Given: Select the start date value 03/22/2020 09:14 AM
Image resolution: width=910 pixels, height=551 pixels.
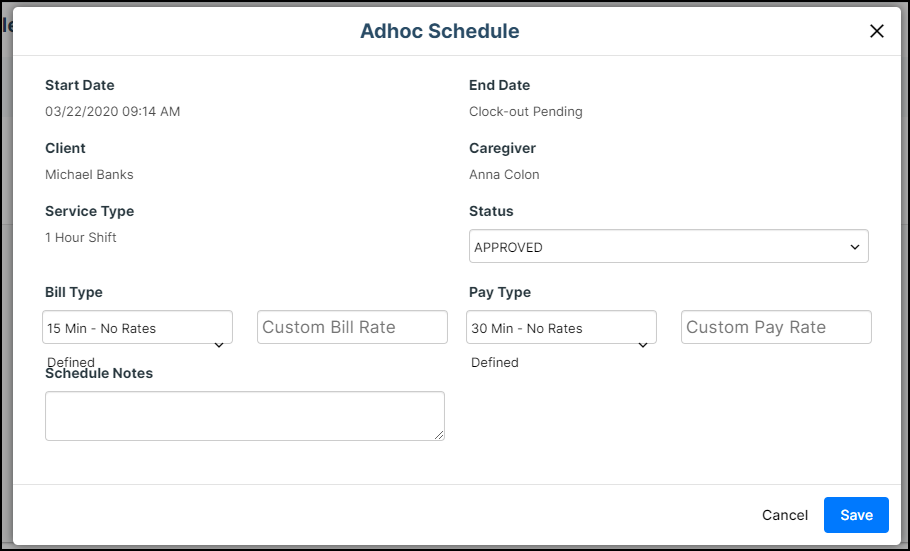Looking at the screenshot, I should click(113, 112).
